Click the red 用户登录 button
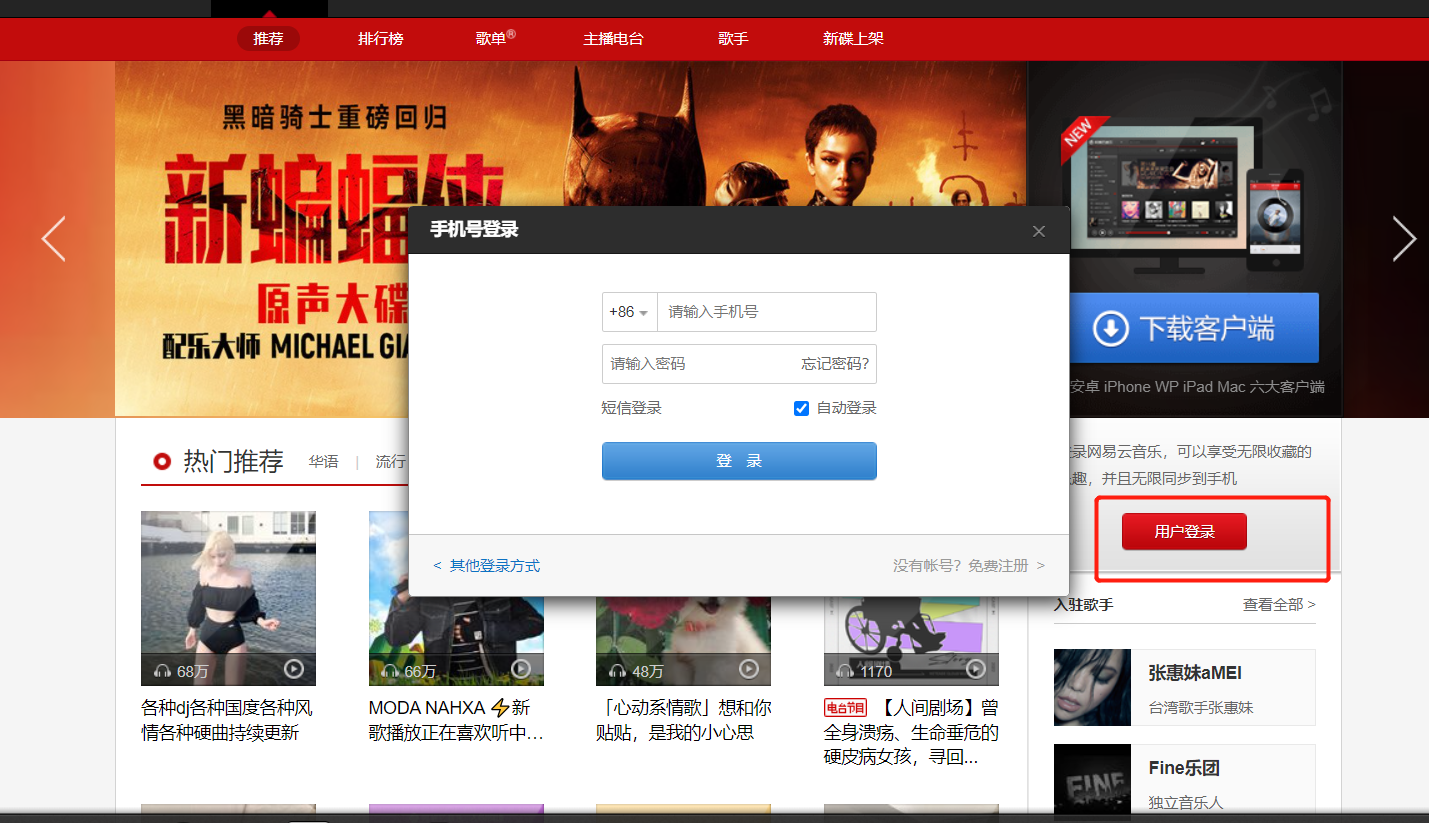The height and width of the screenshot is (823, 1429). tap(1184, 531)
